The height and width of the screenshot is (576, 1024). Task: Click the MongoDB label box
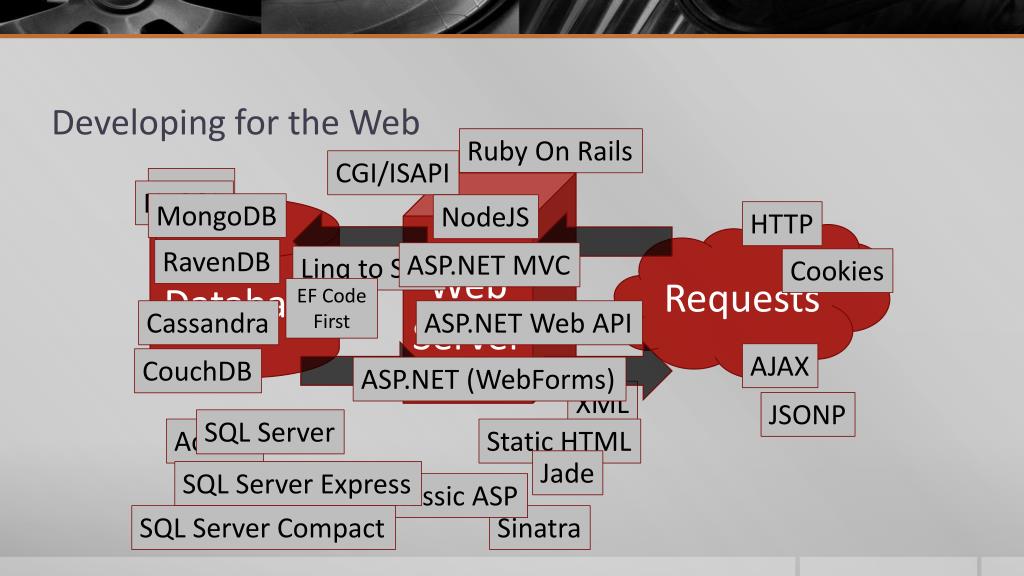tap(217, 216)
